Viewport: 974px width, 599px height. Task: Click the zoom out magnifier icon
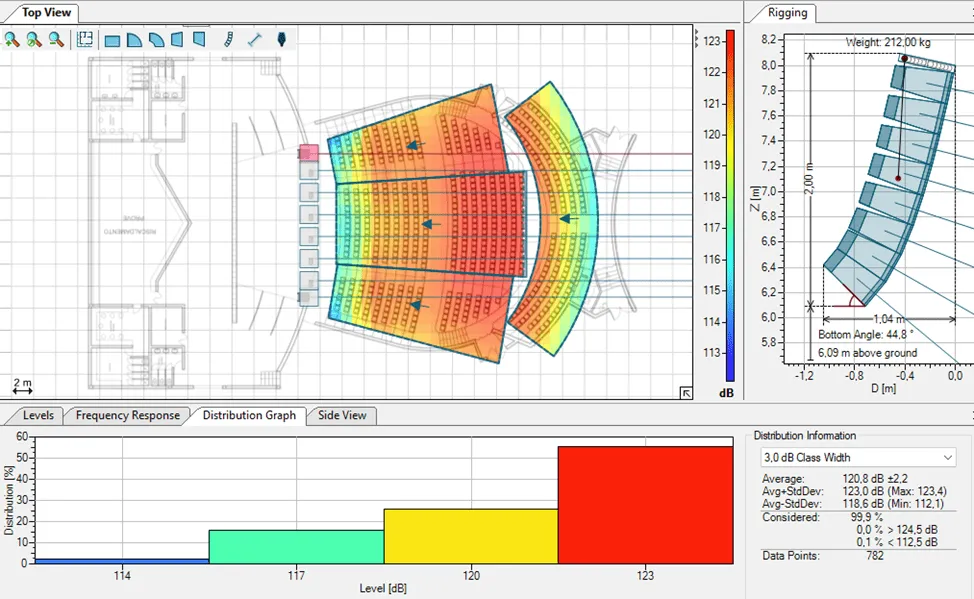(56, 40)
